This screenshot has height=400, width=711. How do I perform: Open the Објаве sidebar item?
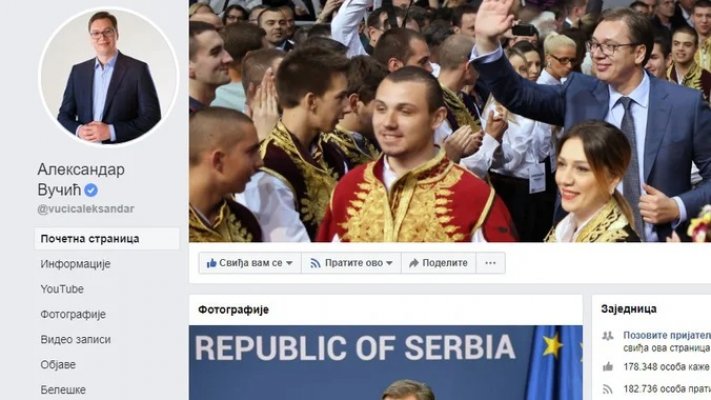pyautogui.click(x=58, y=365)
